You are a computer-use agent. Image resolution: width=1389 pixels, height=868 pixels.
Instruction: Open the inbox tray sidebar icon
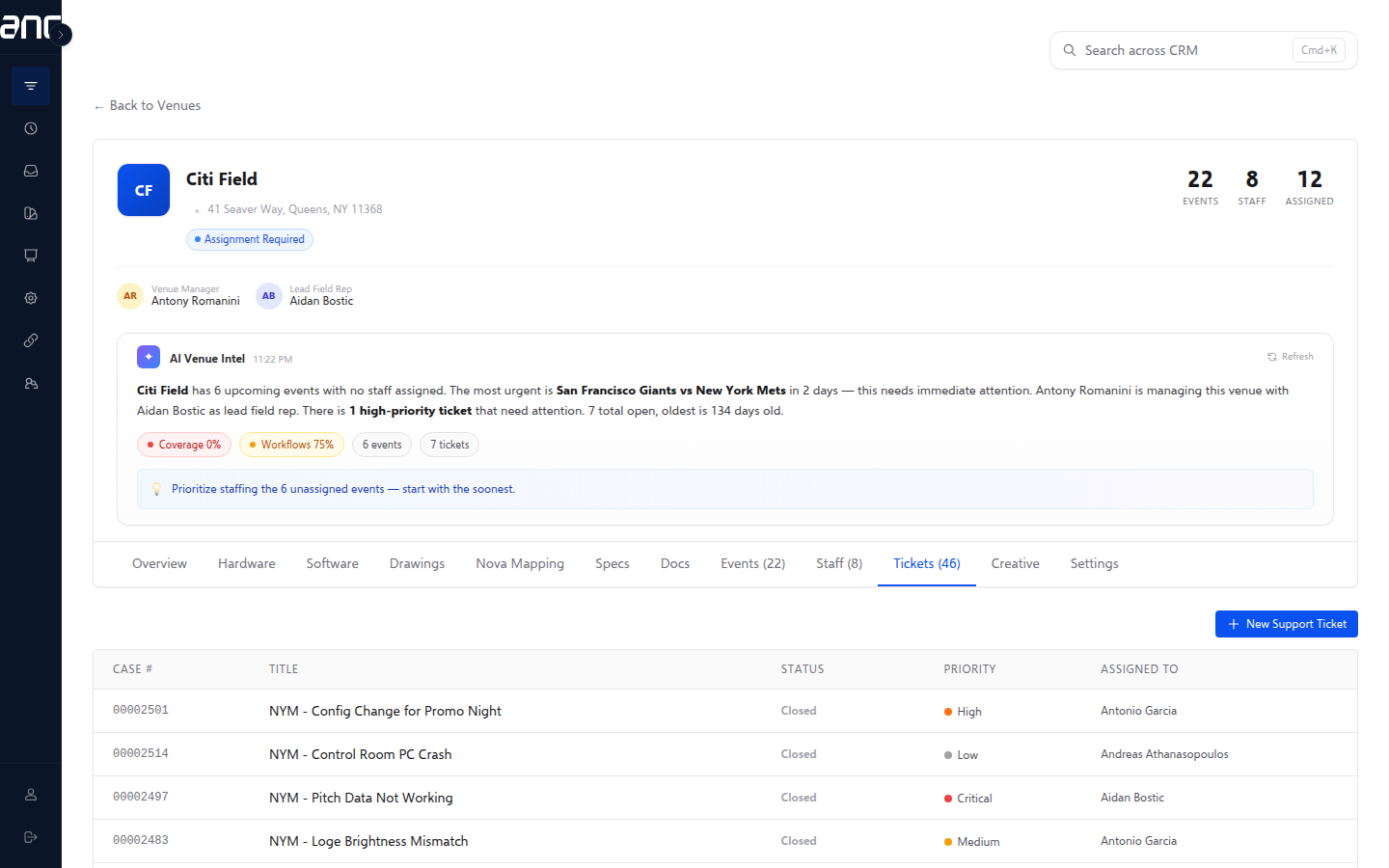pyautogui.click(x=31, y=171)
